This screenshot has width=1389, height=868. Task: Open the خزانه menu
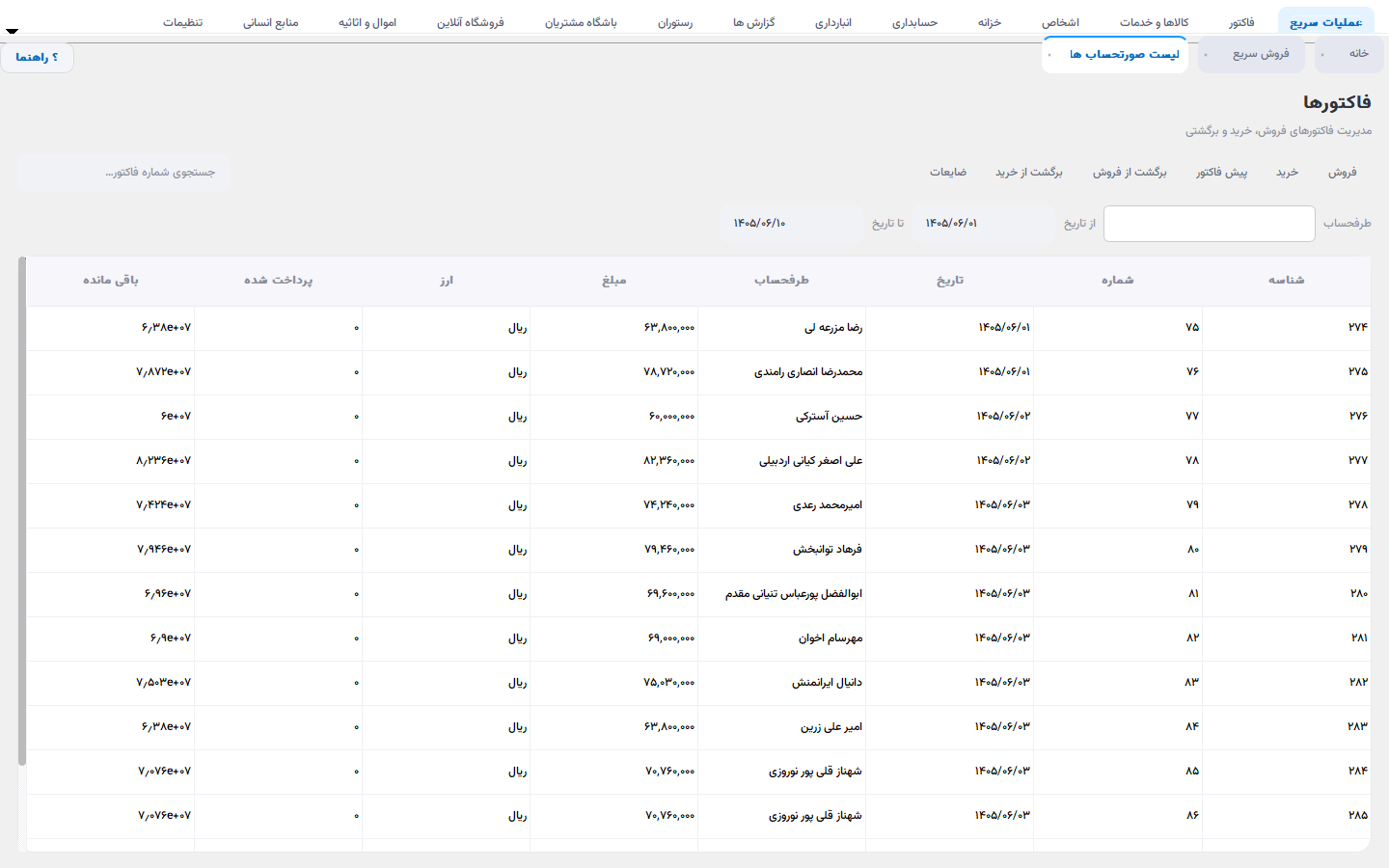point(990,22)
